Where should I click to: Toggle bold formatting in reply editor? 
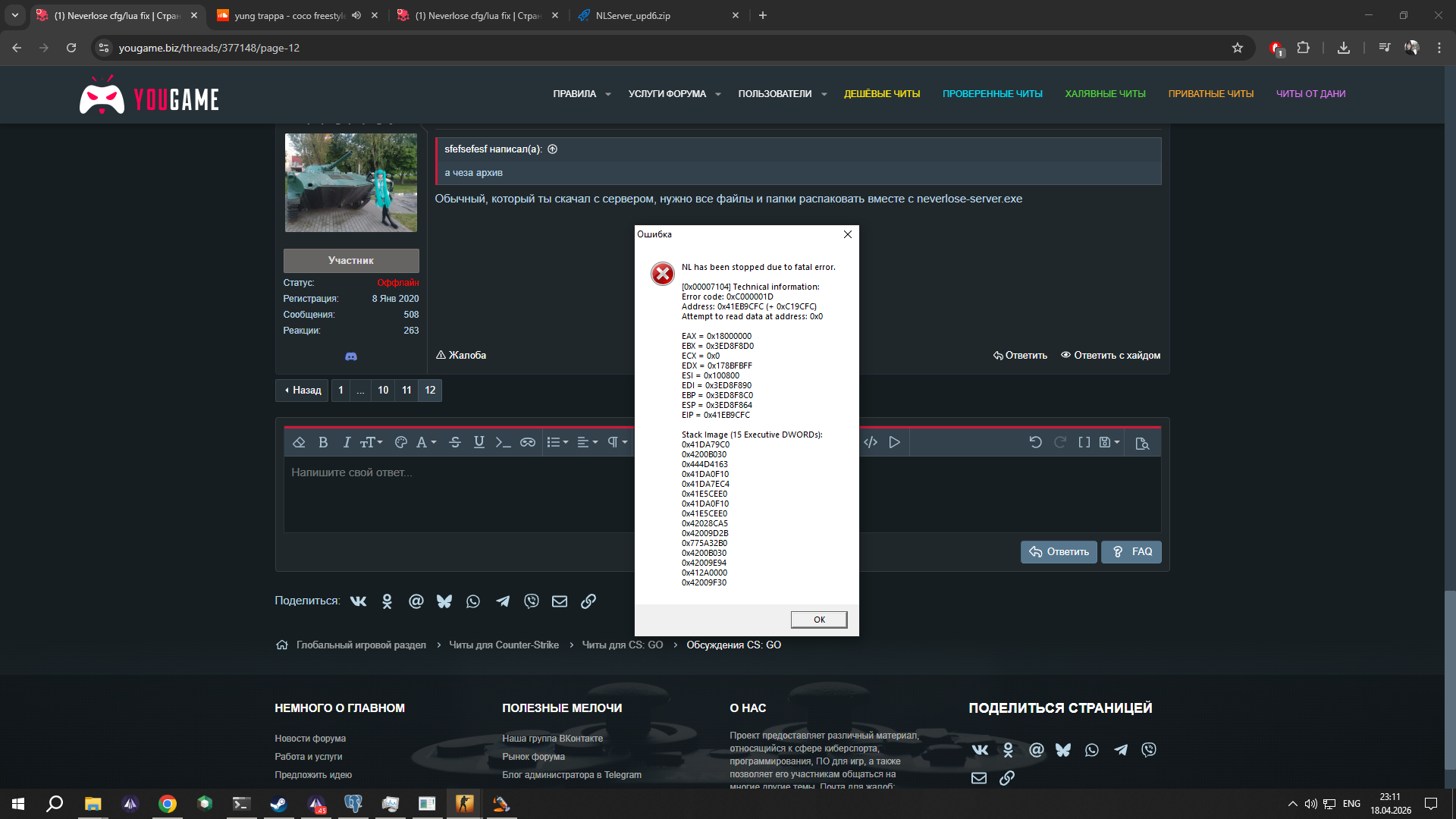click(323, 442)
